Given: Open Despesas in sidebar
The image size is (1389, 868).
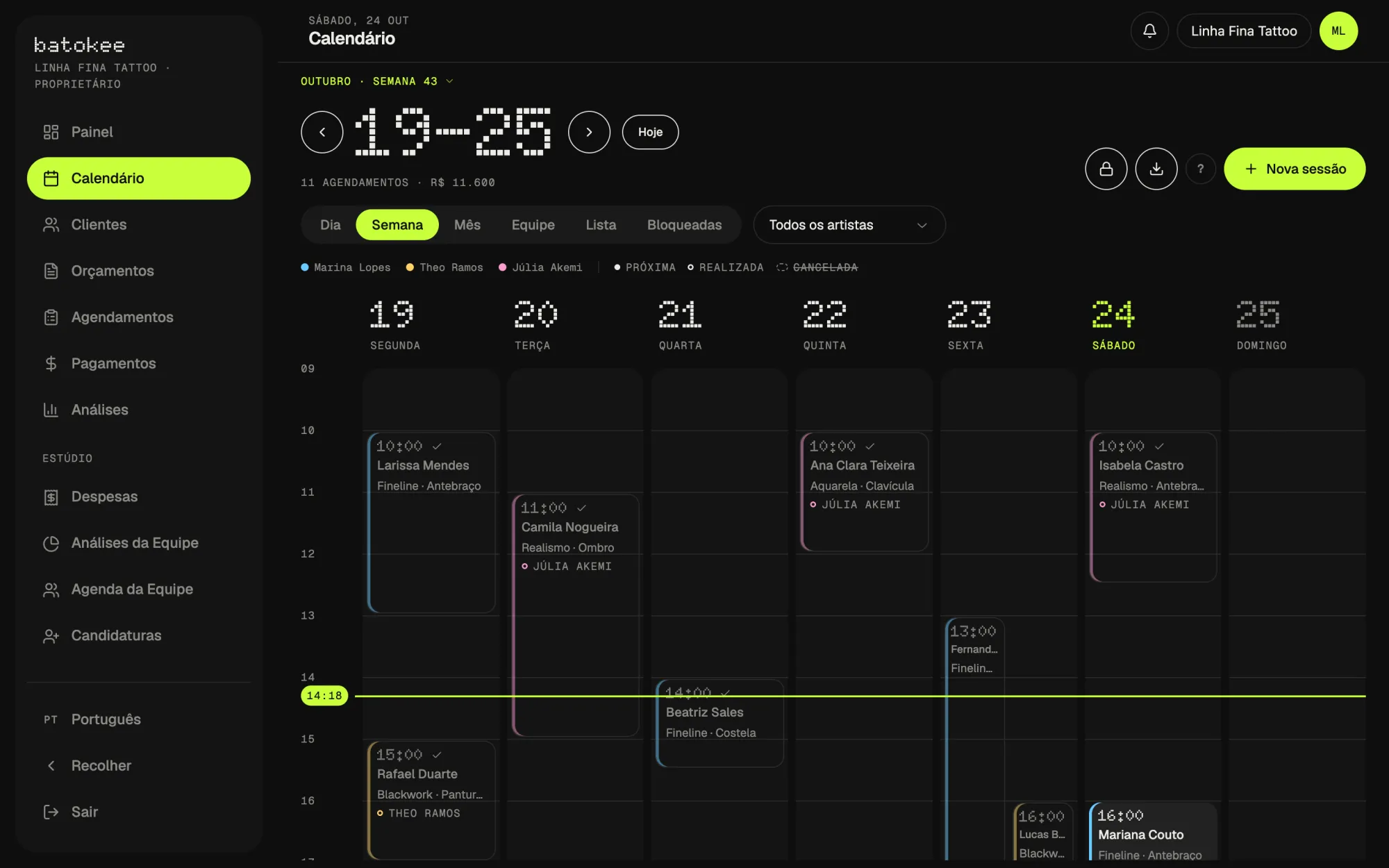Looking at the screenshot, I should pos(139,496).
